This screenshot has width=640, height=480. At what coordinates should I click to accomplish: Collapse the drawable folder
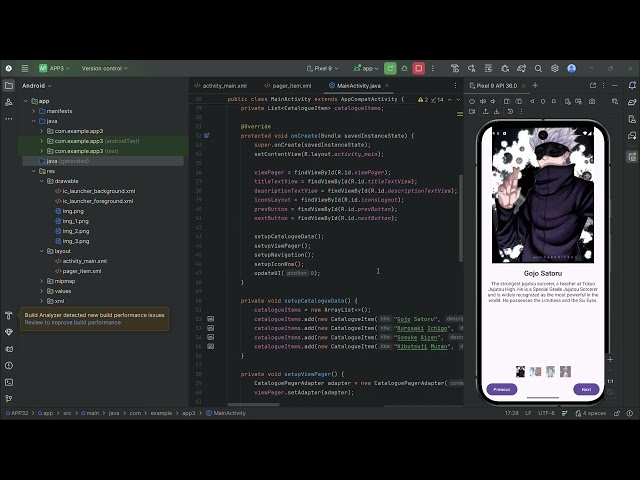42,181
